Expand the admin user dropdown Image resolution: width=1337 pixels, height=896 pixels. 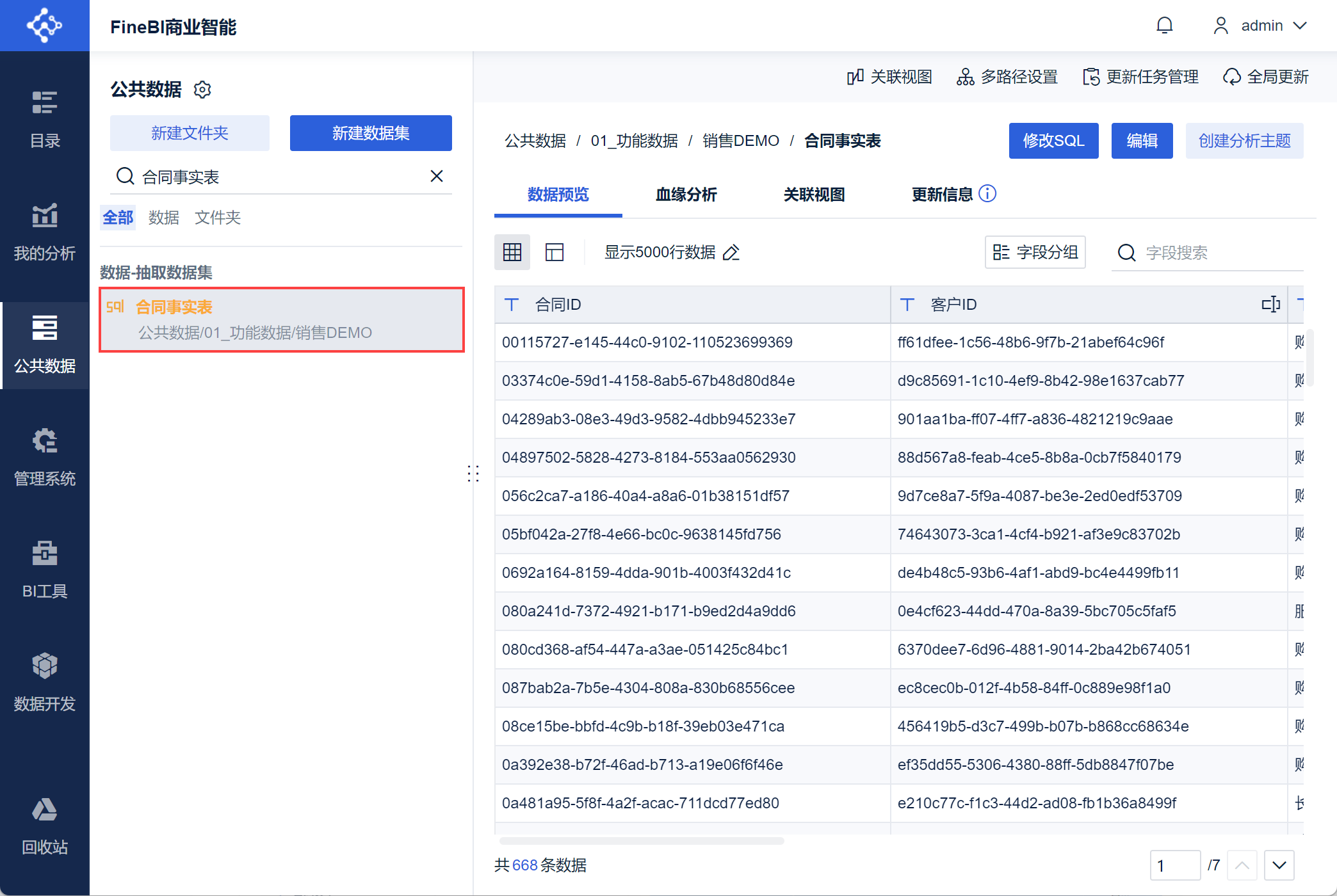(1300, 26)
